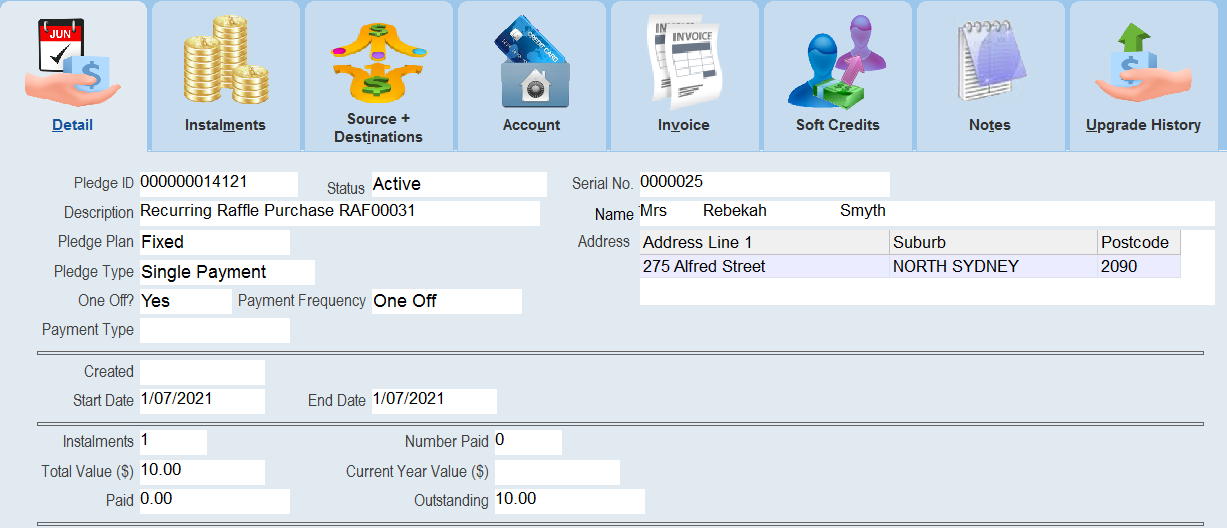Select the 275 Alfred Street address cell
This screenshot has height=528, width=1227.
coord(764,266)
